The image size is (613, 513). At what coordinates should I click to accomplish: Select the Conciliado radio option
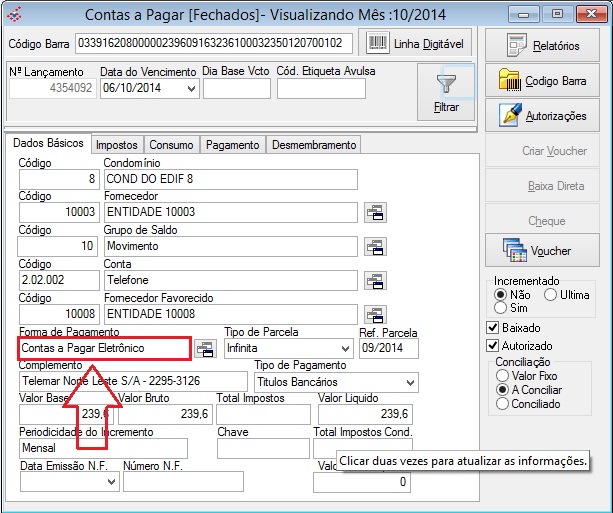coord(501,404)
